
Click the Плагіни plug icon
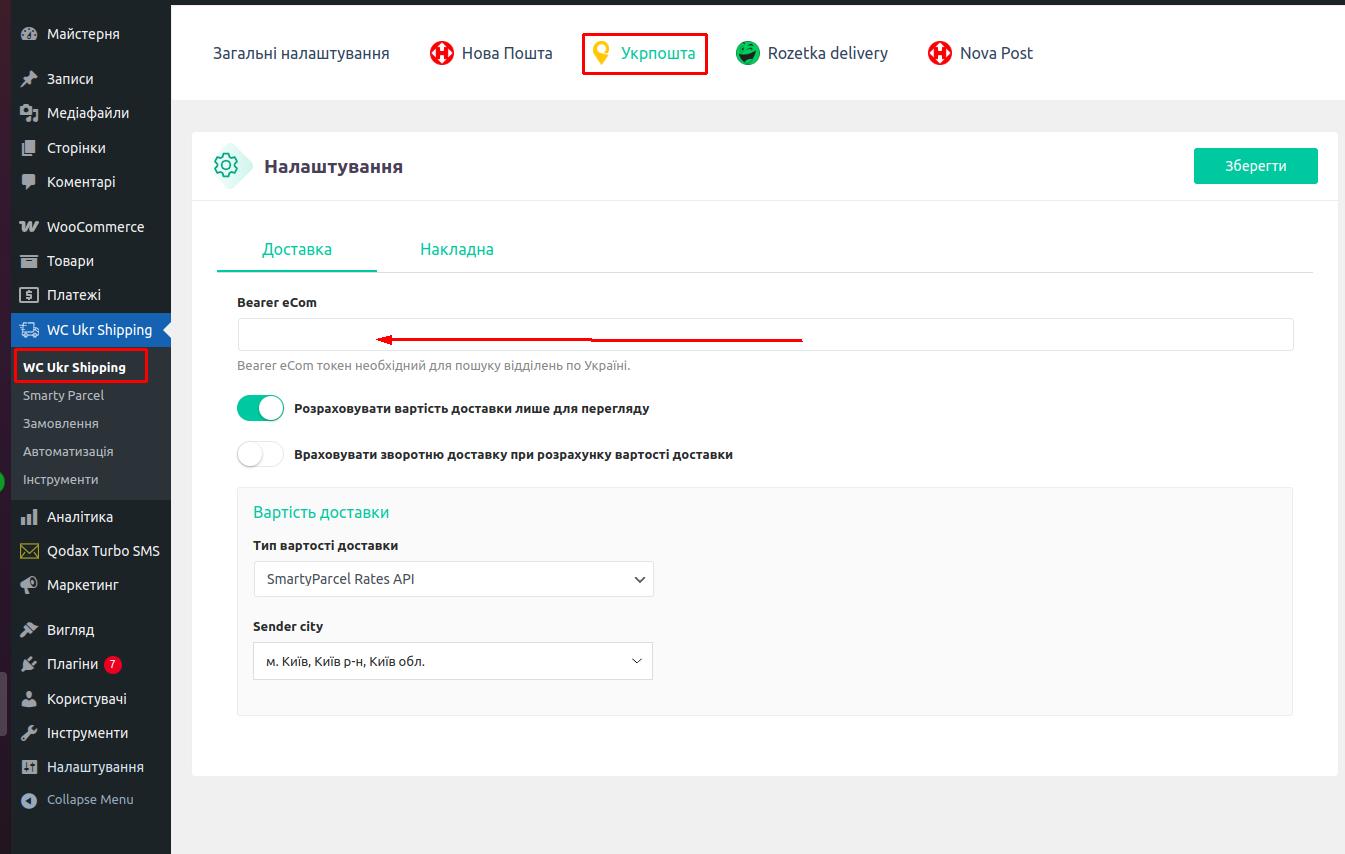pos(29,664)
